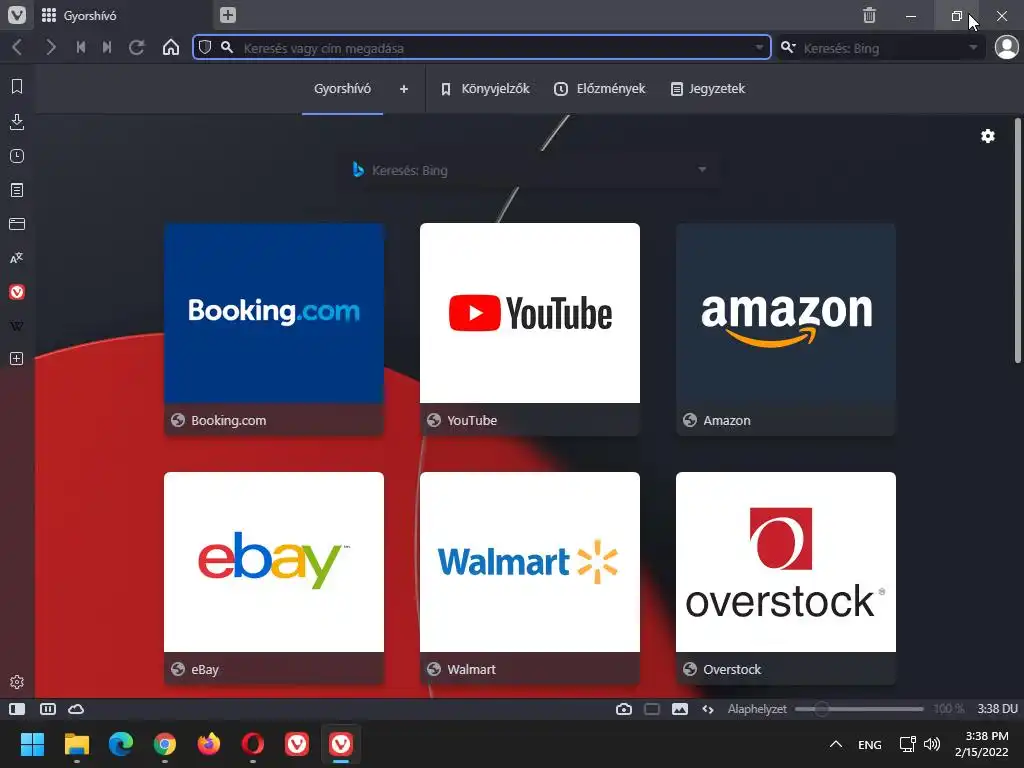Open the closed tabs trash can
This screenshot has width=1024, height=768.
[x=869, y=15]
